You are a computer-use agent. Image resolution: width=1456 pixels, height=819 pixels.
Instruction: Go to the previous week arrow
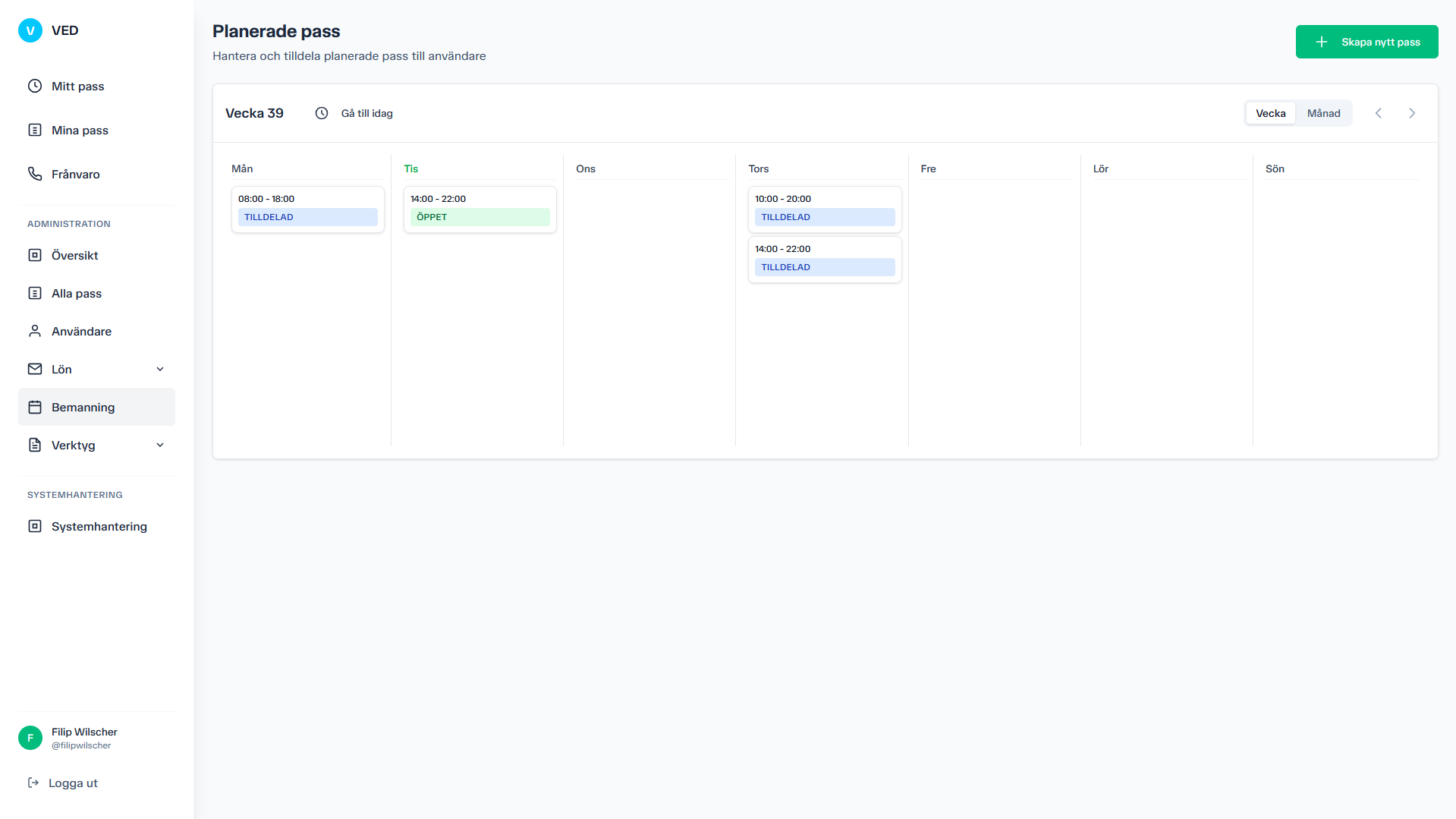point(1379,113)
